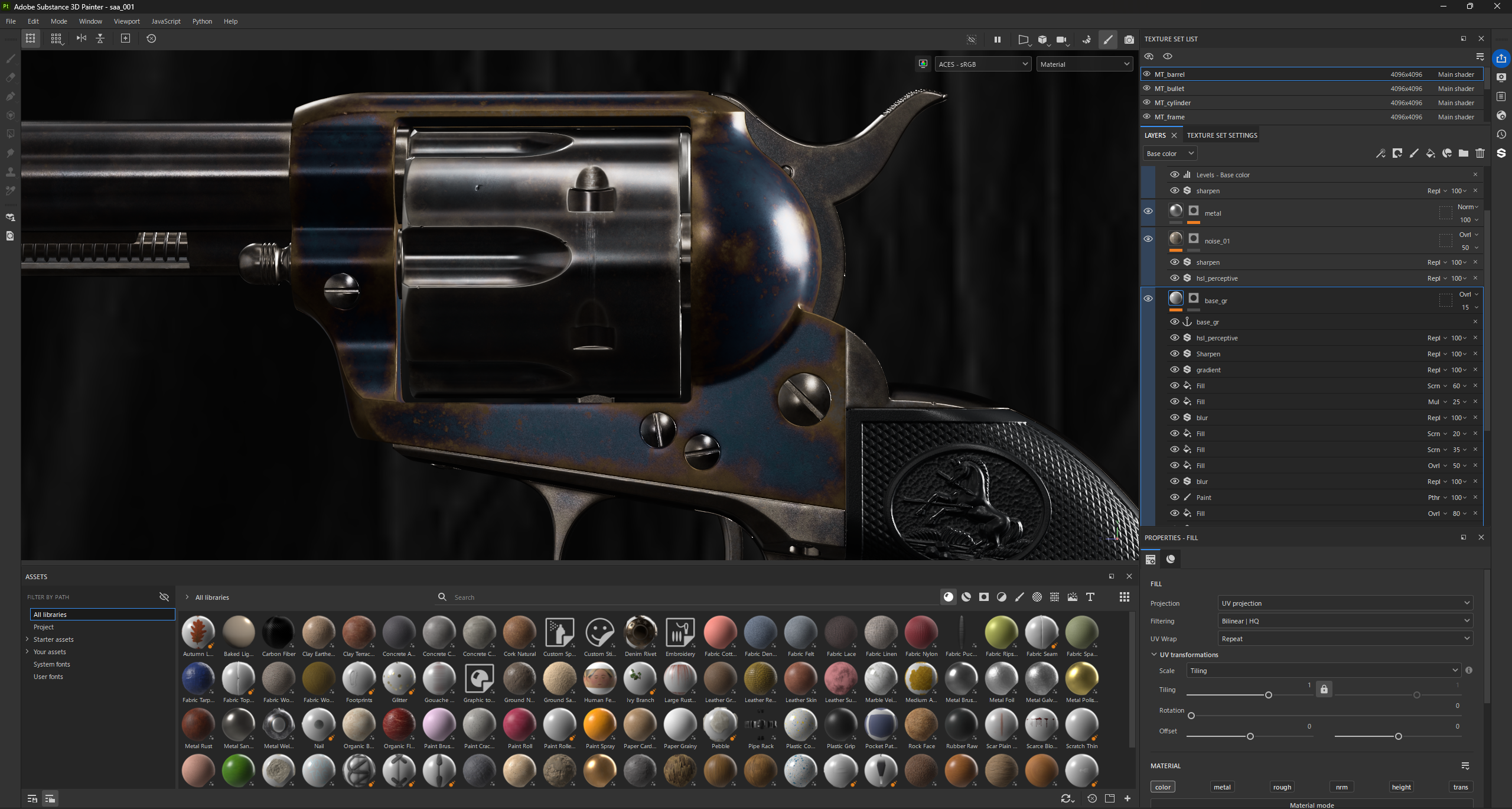Open the Viewport menu
The width and height of the screenshot is (1512, 809).
tap(126, 21)
